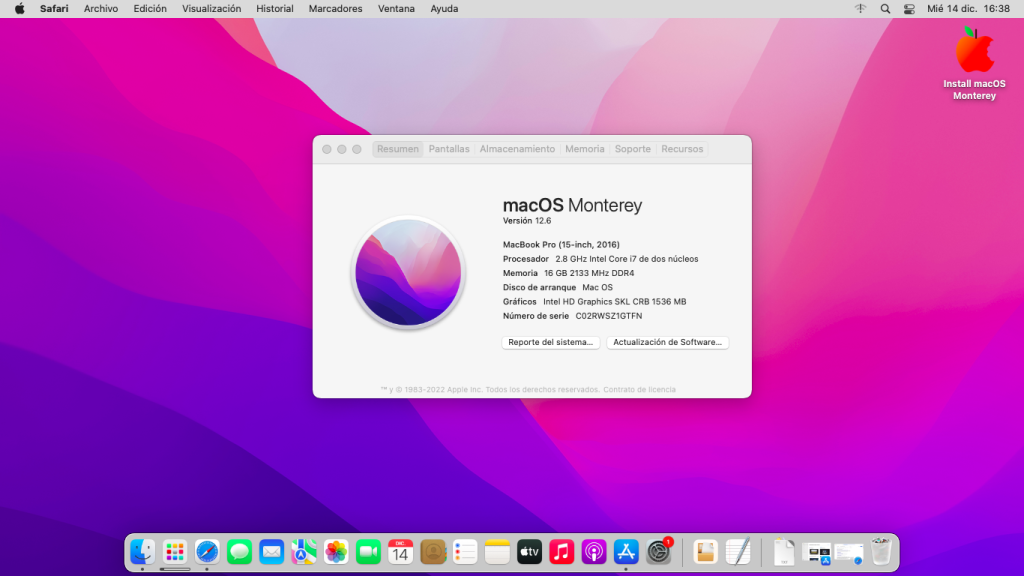Expand the Marcadores menu
Viewport: 1024px width, 576px height.
click(x=336, y=8)
